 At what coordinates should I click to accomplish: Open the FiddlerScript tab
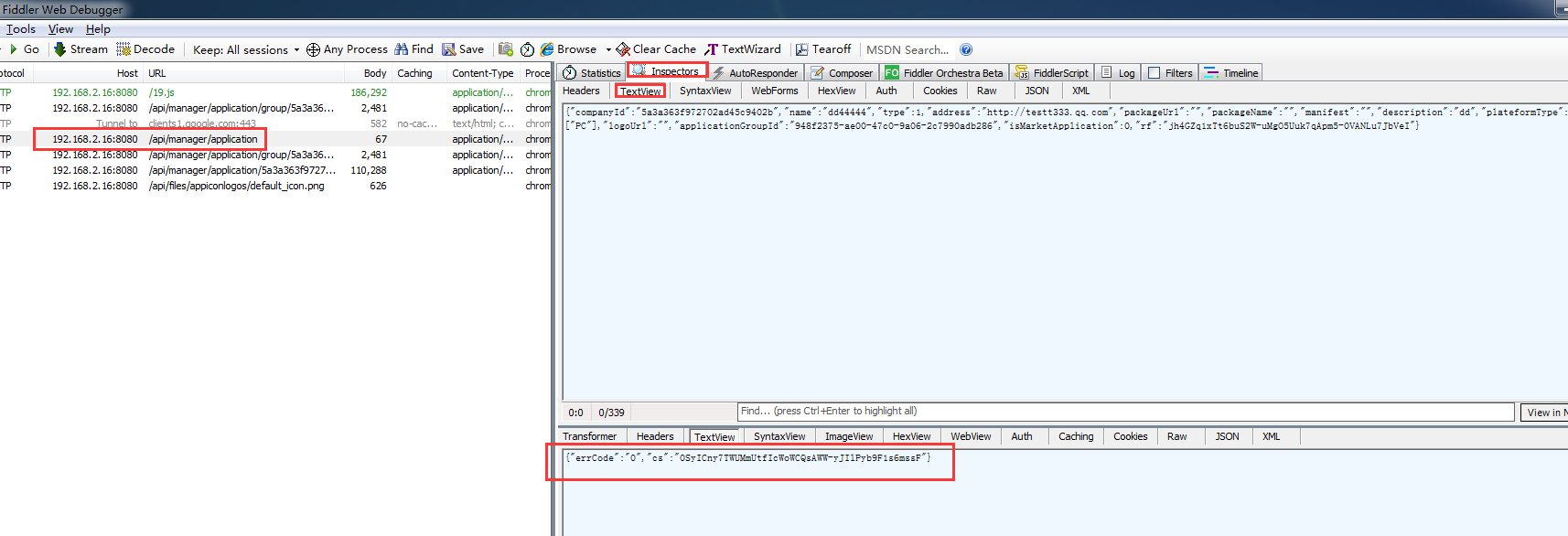click(1051, 73)
